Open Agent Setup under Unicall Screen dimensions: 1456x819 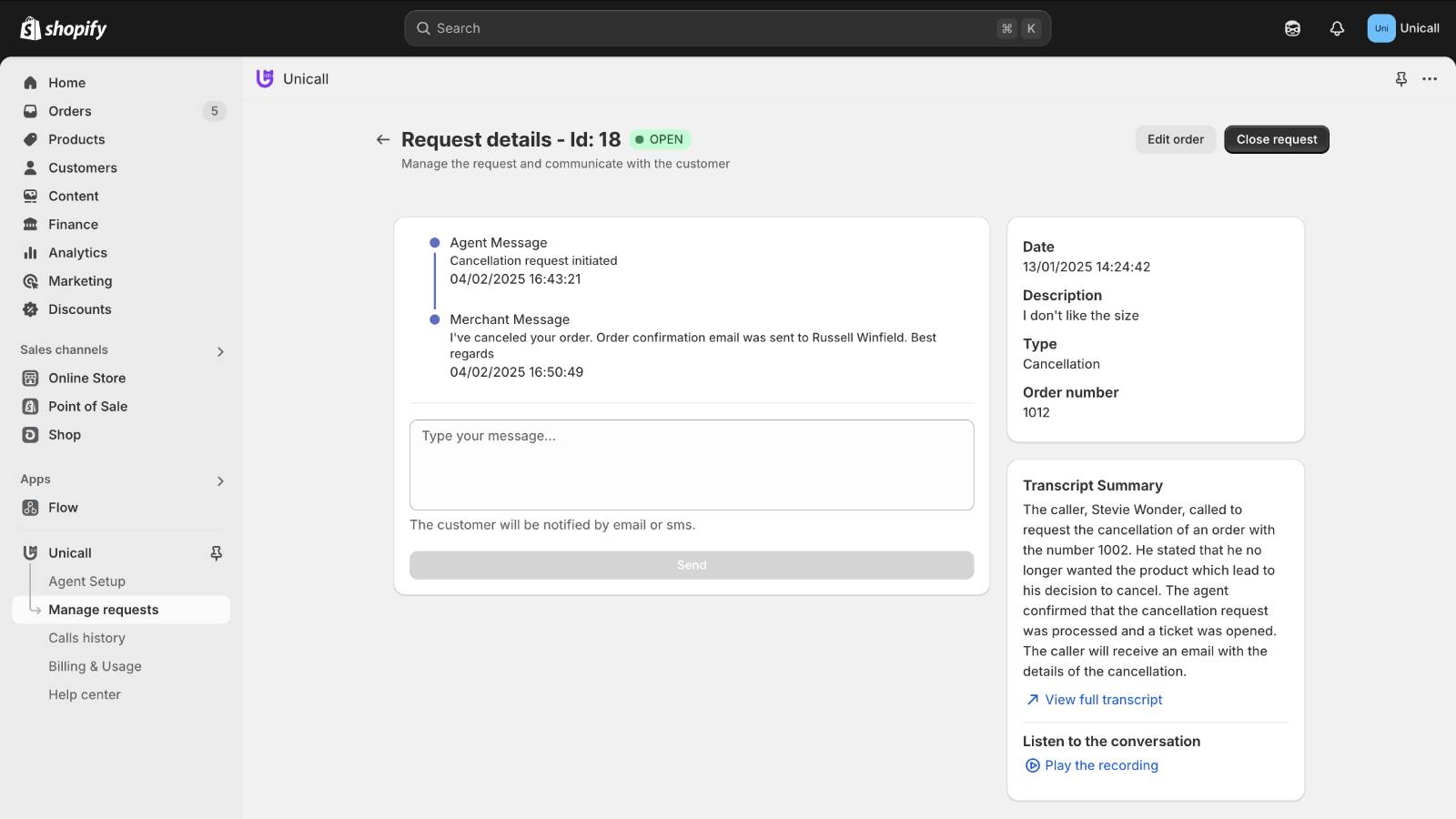pyautogui.click(x=86, y=581)
